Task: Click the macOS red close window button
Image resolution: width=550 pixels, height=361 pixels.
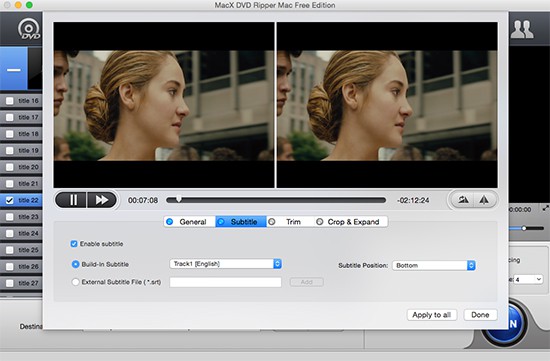Action: pyautogui.click(x=6, y=5)
